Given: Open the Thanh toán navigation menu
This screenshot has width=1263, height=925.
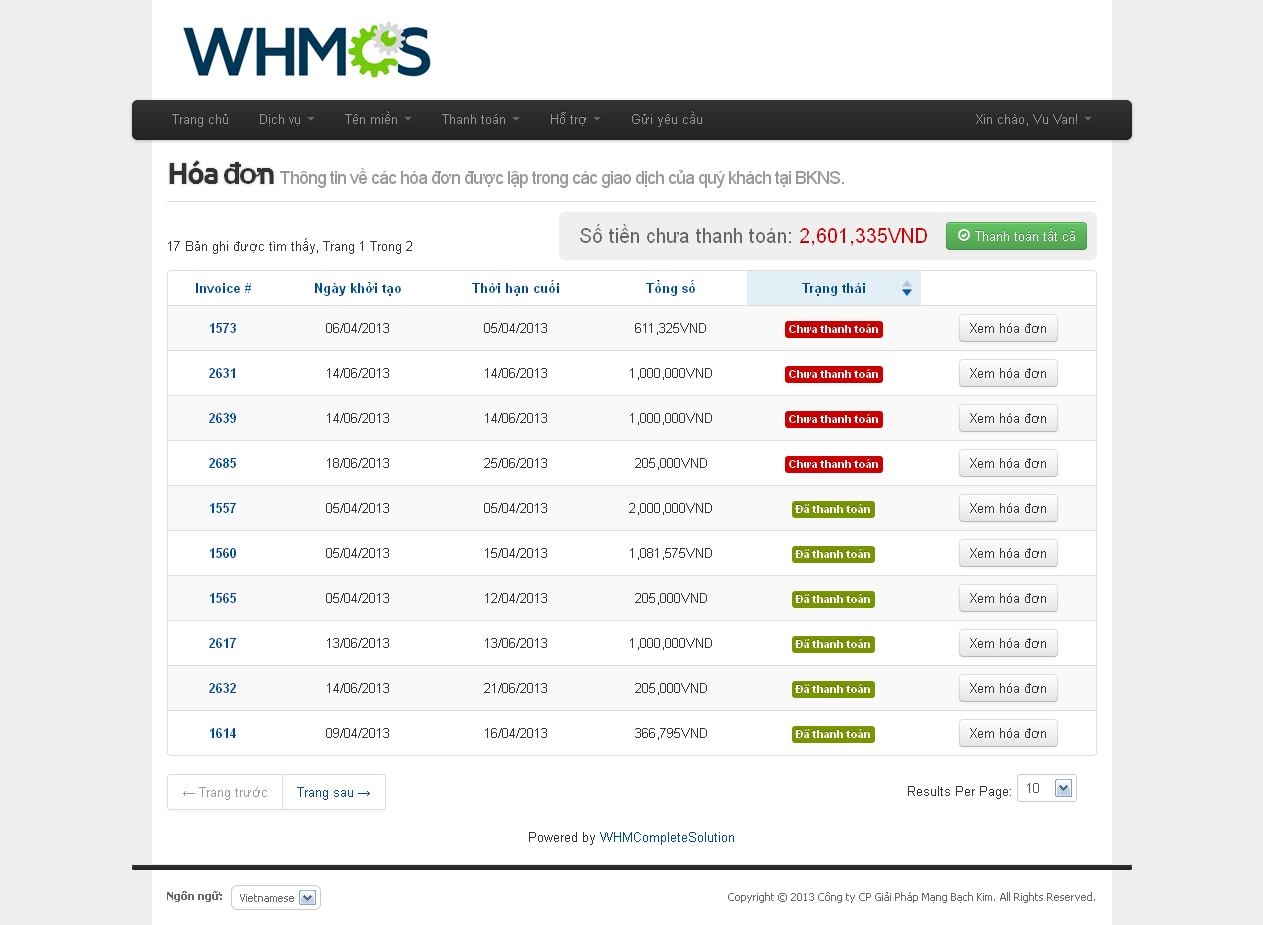Looking at the screenshot, I should 480,120.
